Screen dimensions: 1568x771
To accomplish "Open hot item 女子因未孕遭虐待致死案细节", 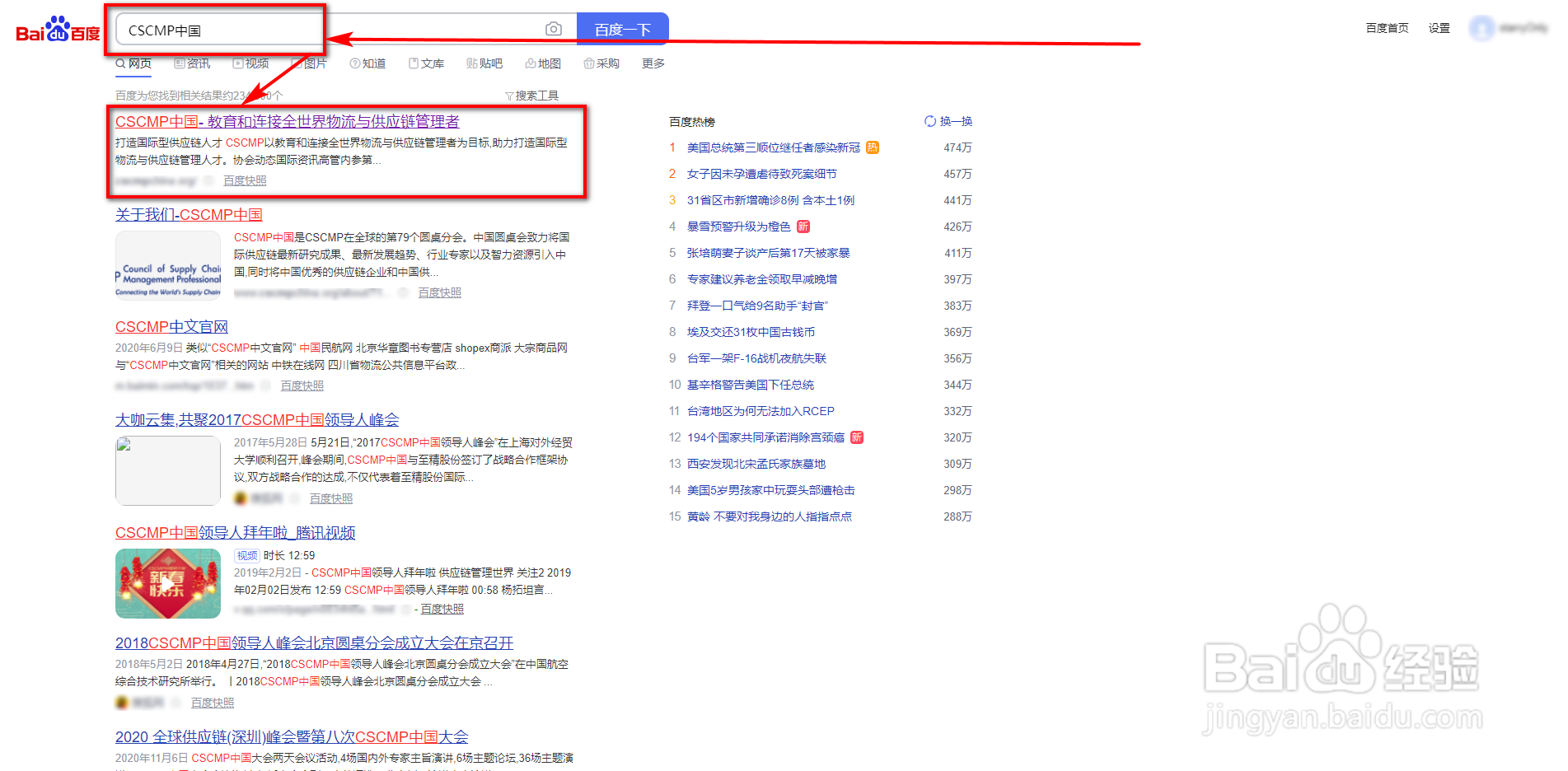I will (x=762, y=174).
